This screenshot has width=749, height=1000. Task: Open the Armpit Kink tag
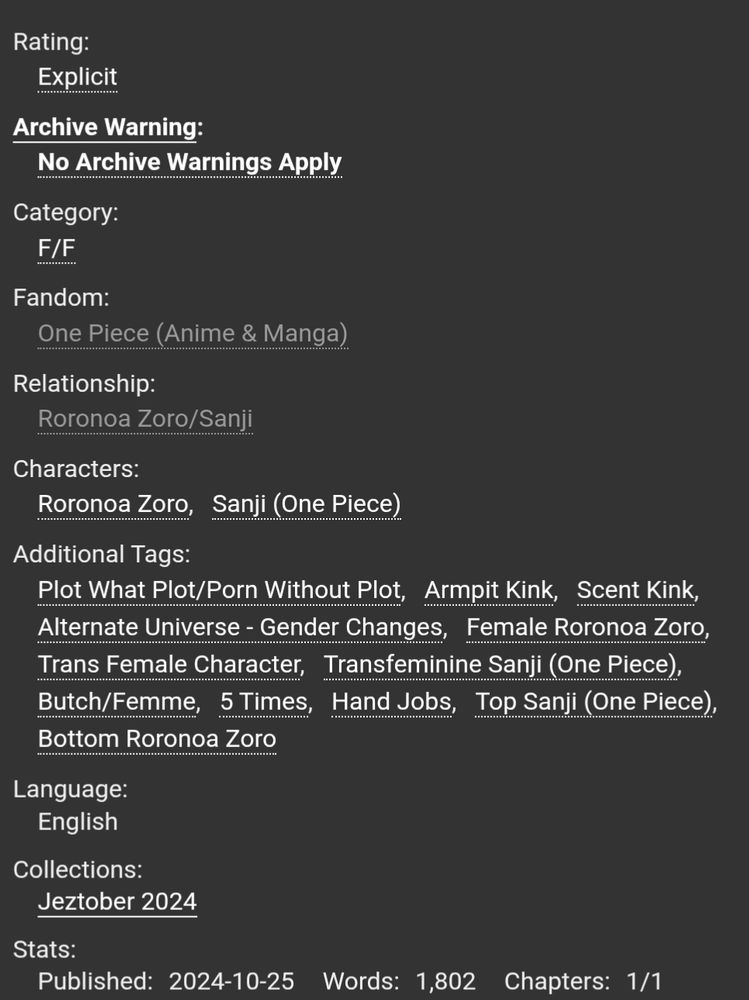point(488,590)
